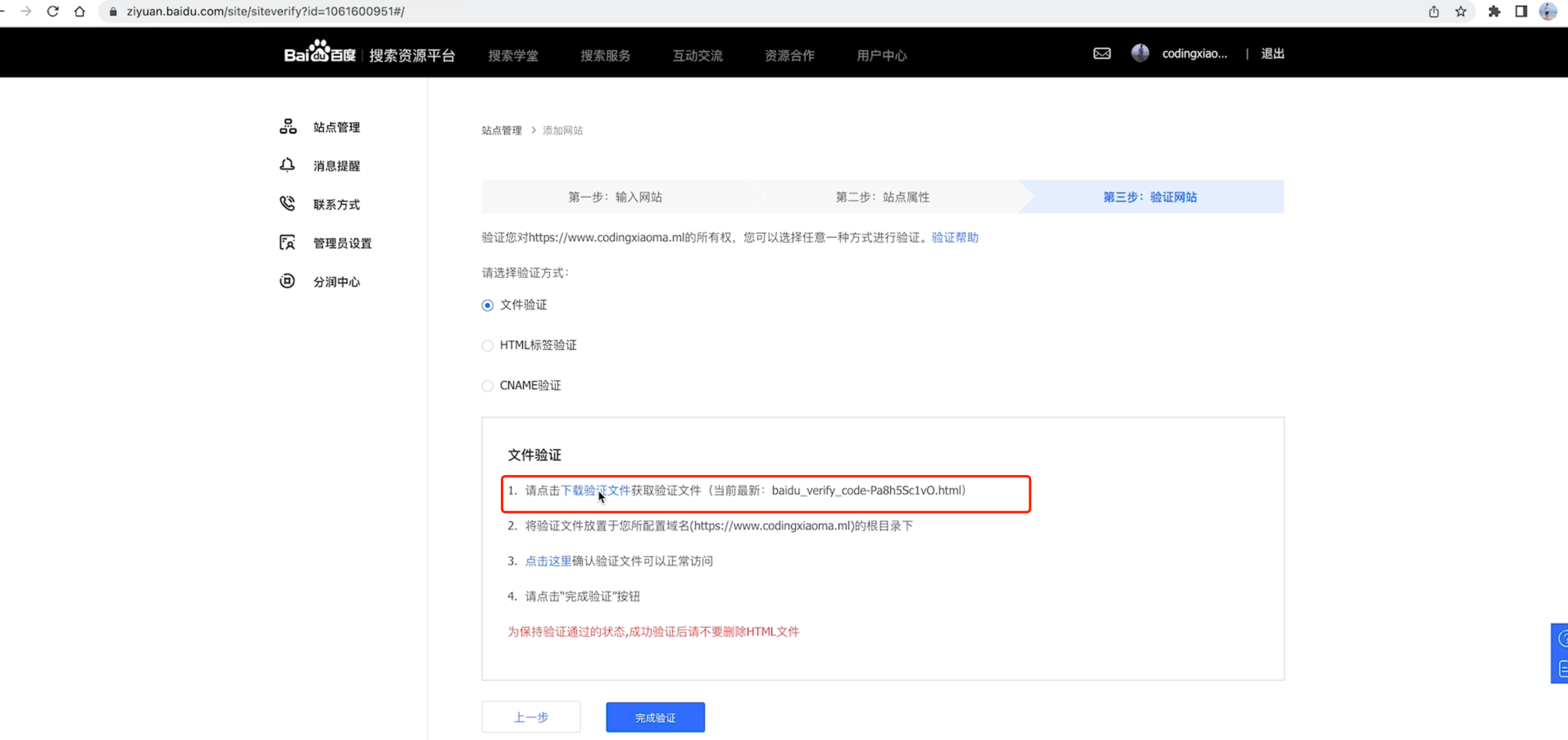Select CNAME验证 radio option
The image size is (1568, 740).
(x=487, y=386)
